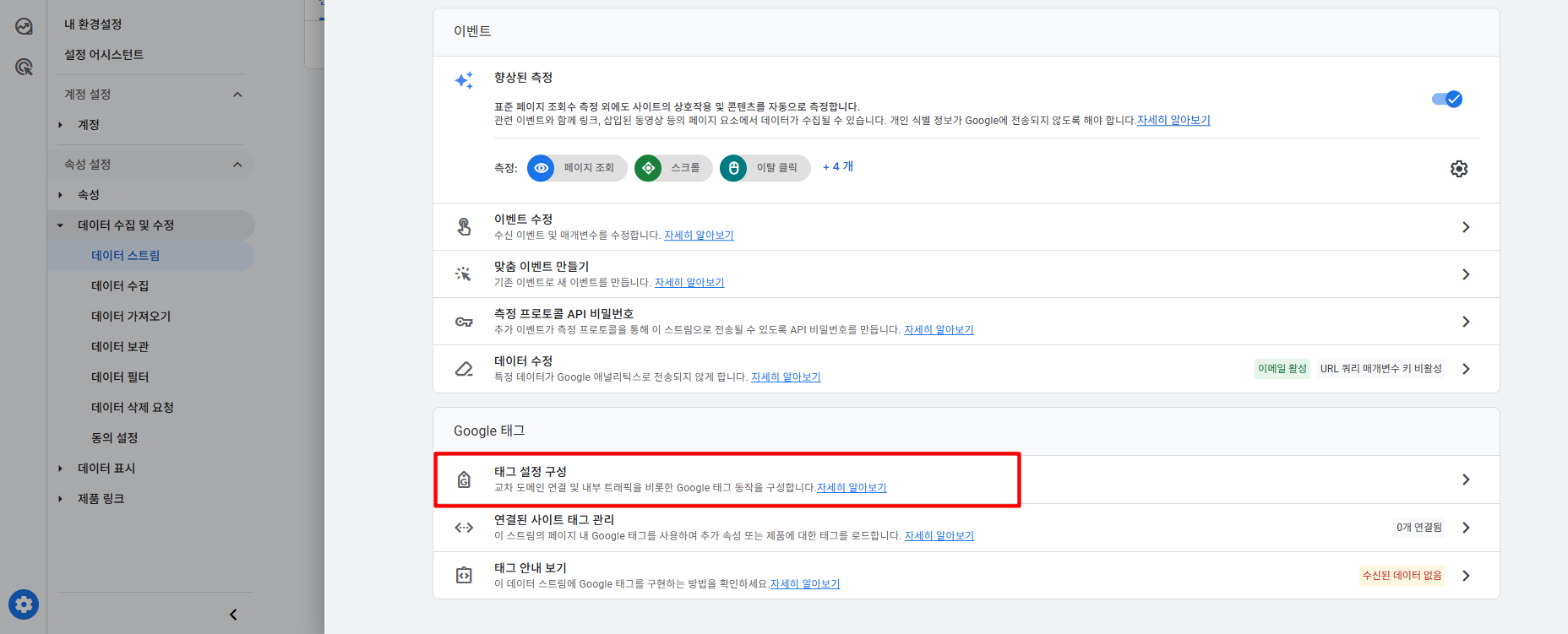Open 이벤트 수정 row chevron
1568x634 pixels.
1466,227
